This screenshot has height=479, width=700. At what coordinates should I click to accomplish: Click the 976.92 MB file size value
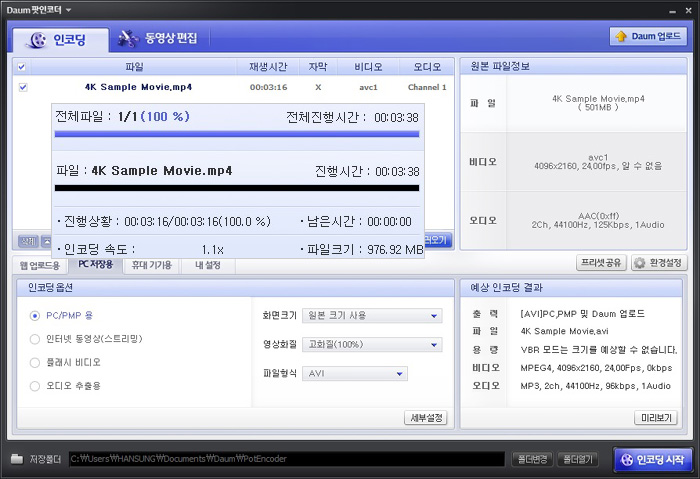[x=395, y=250]
